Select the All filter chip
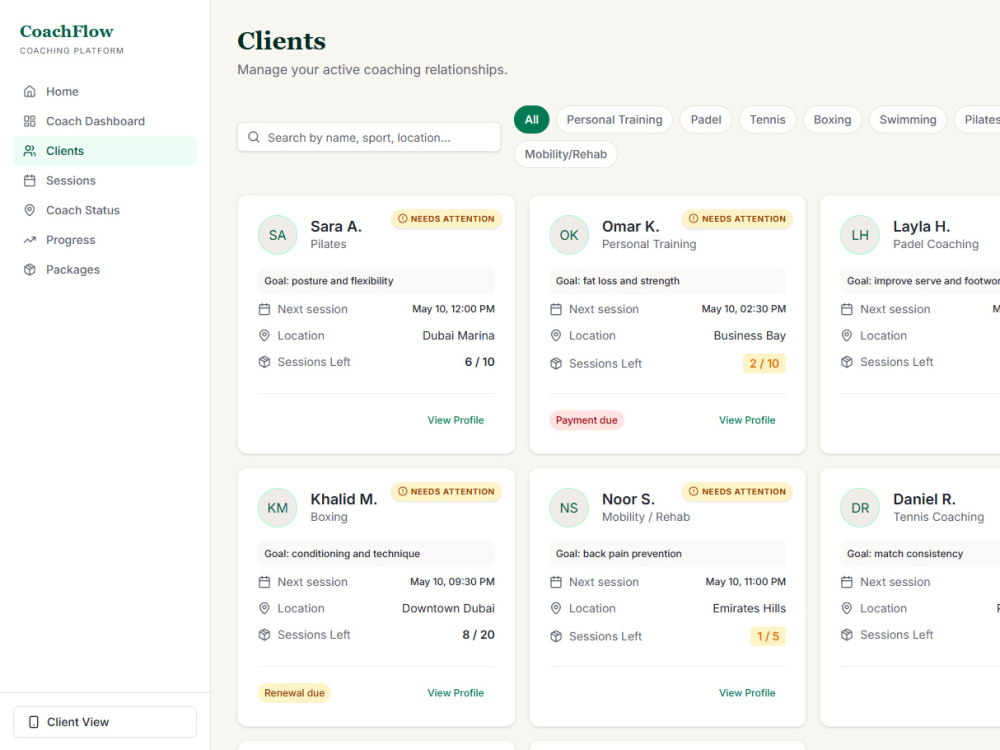This screenshot has width=1000, height=750. pyautogui.click(x=531, y=119)
